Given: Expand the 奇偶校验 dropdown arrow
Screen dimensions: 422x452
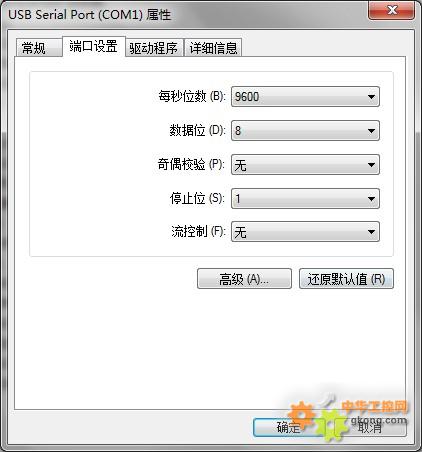Looking at the screenshot, I should (371, 165).
